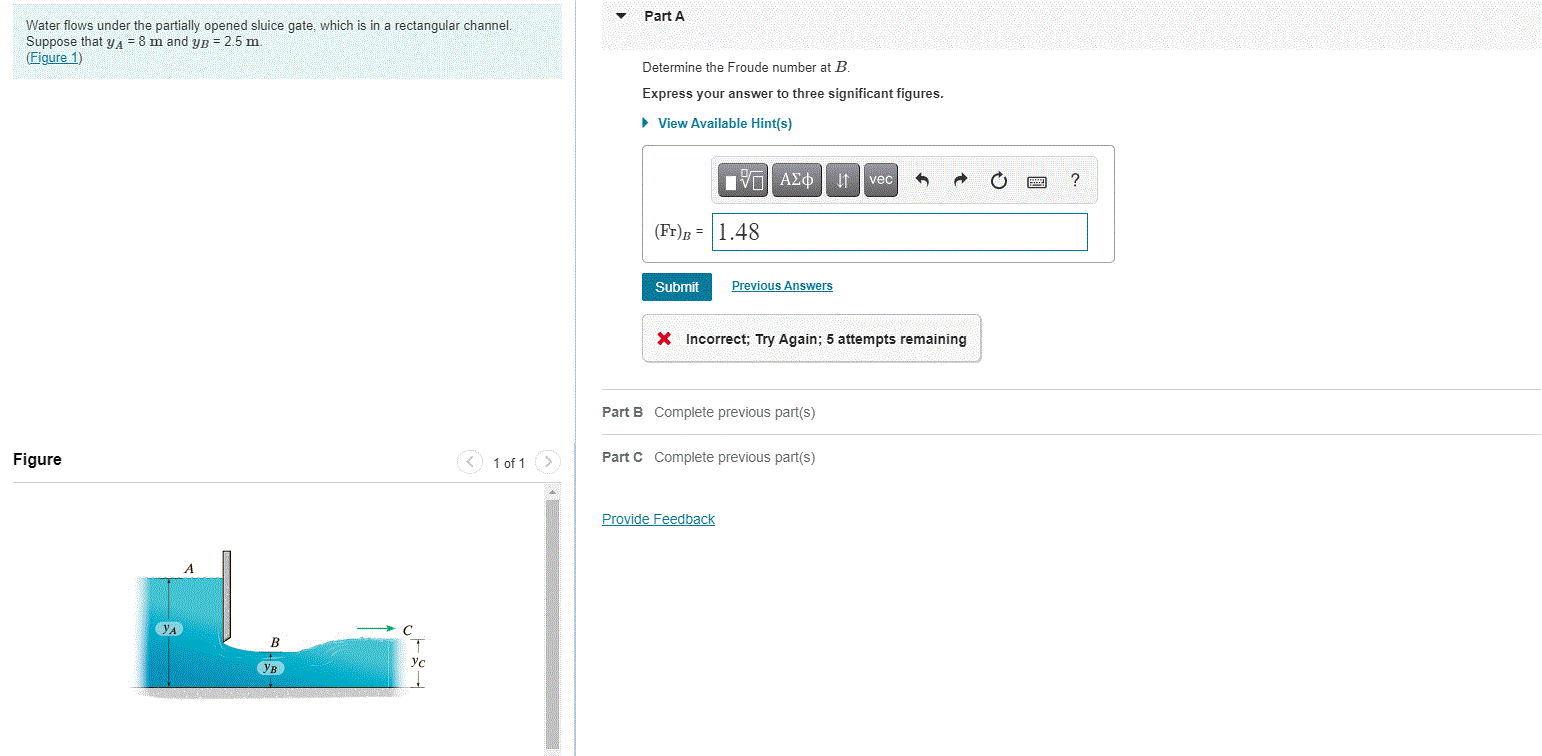Click the subscript/superscript arrows tool
The width and height of the screenshot is (1542, 756).
click(x=842, y=180)
